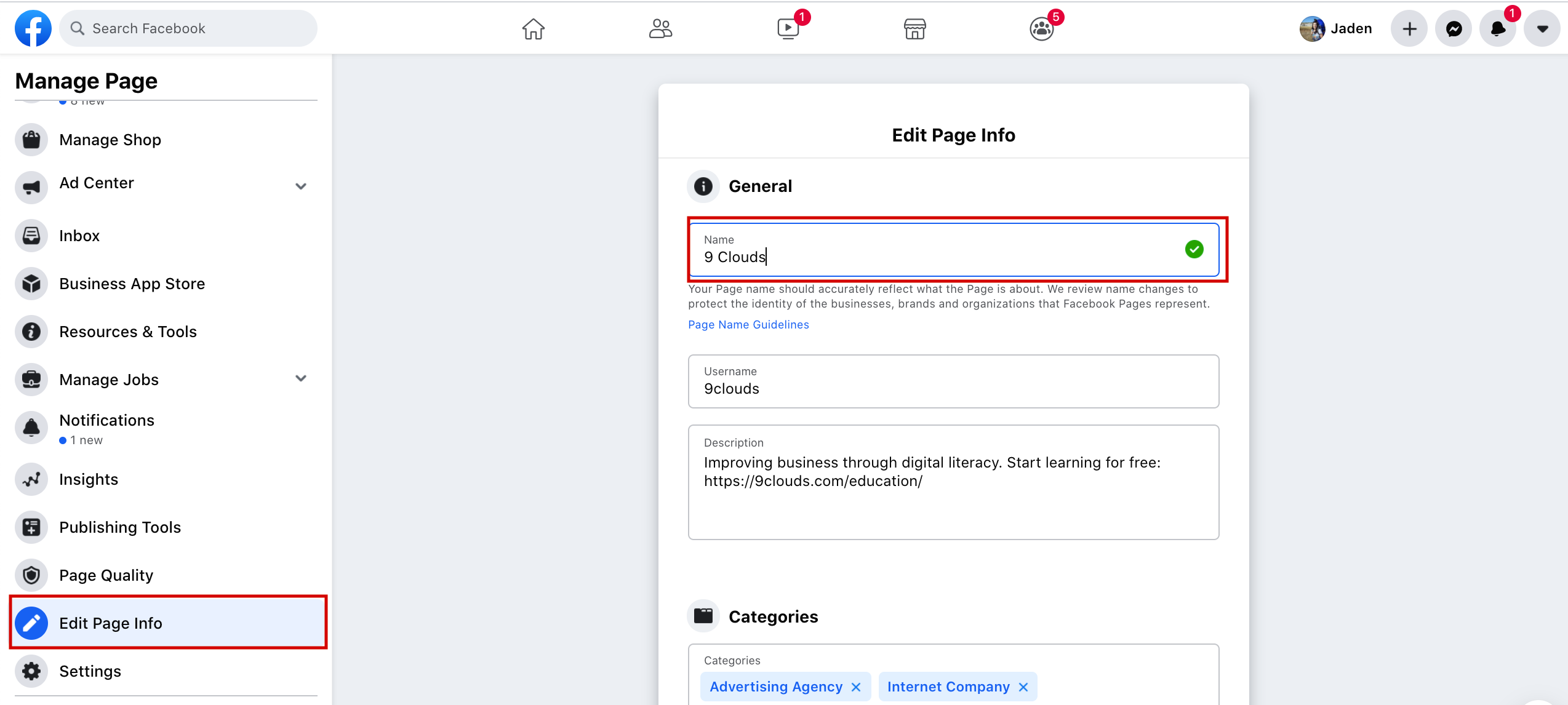Open Messenger chat icon
This screenshot has width=1568, height=705.
coord(1452,28)
